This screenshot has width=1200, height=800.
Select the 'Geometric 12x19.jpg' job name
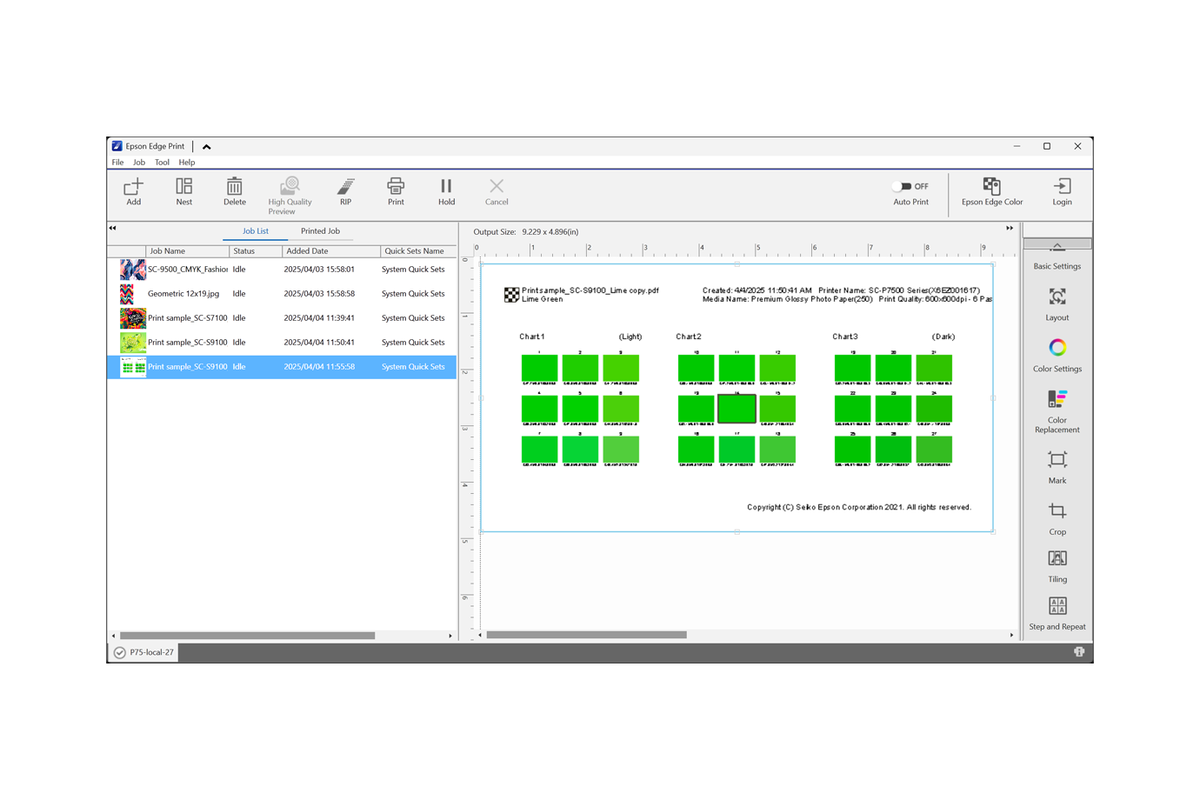183,294
